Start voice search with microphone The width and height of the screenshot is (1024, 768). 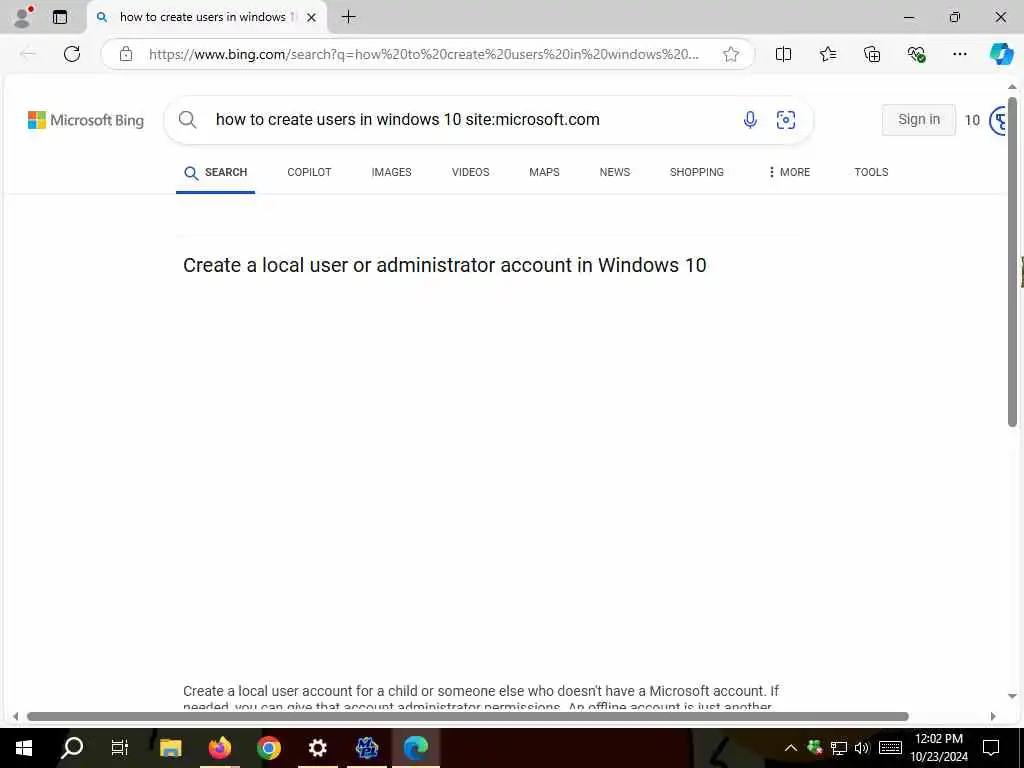[x=750, y=120]
